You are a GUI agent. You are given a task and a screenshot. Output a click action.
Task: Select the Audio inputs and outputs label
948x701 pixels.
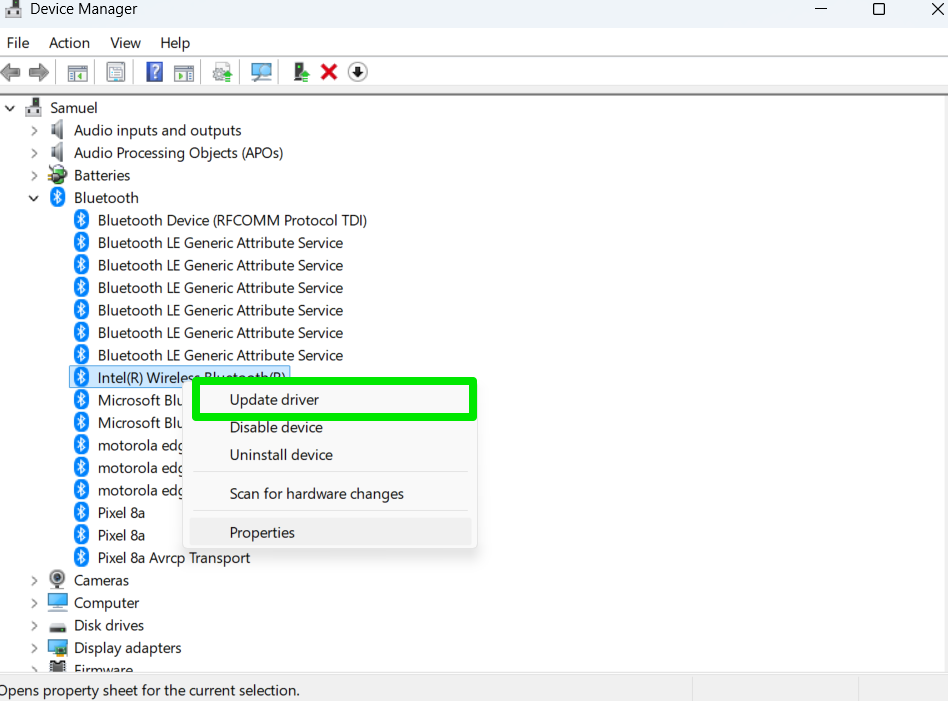[x=157, y=131]
